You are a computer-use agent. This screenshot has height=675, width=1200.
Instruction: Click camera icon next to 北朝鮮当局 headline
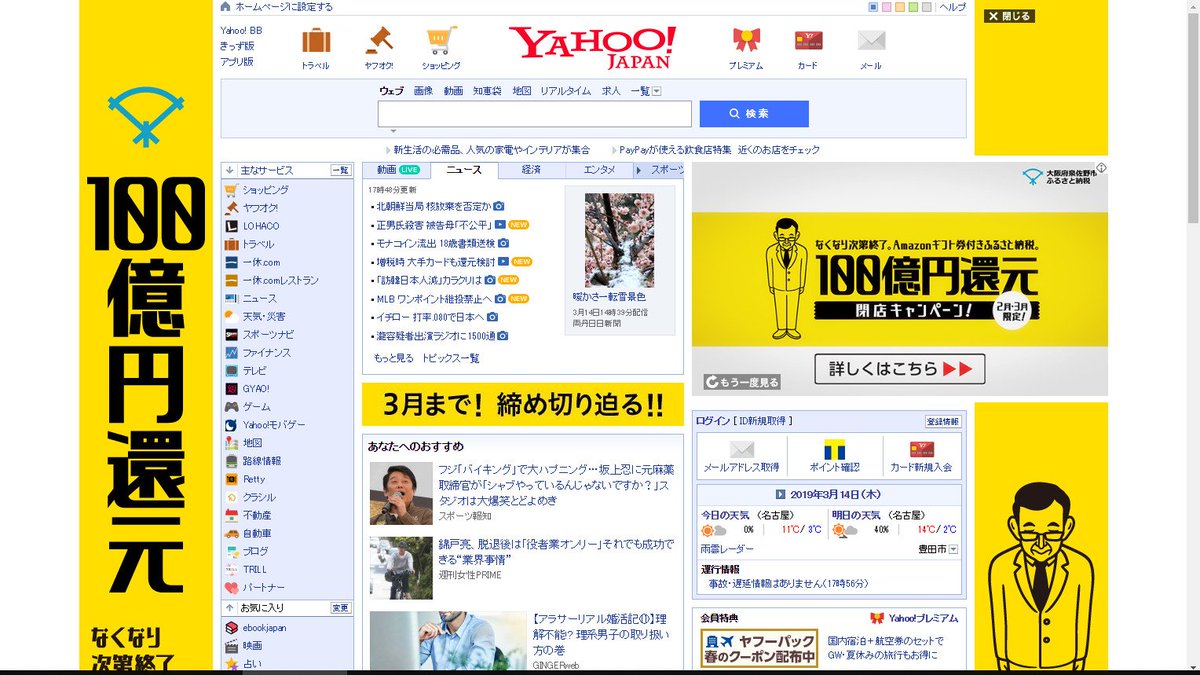(x=499, y=206)
